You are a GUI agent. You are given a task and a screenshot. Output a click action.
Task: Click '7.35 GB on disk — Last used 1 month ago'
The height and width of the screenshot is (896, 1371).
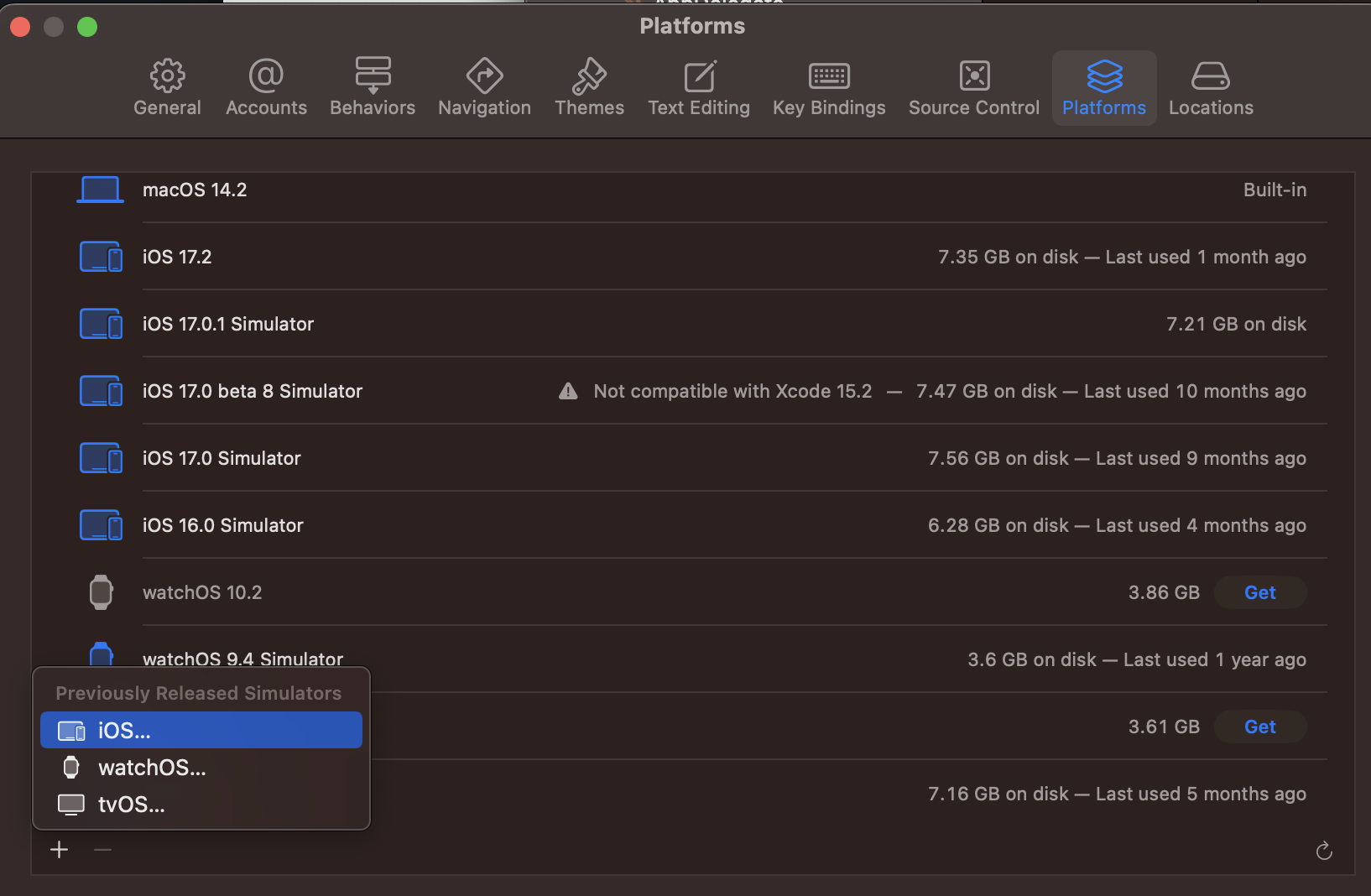tap(1122, 257)
